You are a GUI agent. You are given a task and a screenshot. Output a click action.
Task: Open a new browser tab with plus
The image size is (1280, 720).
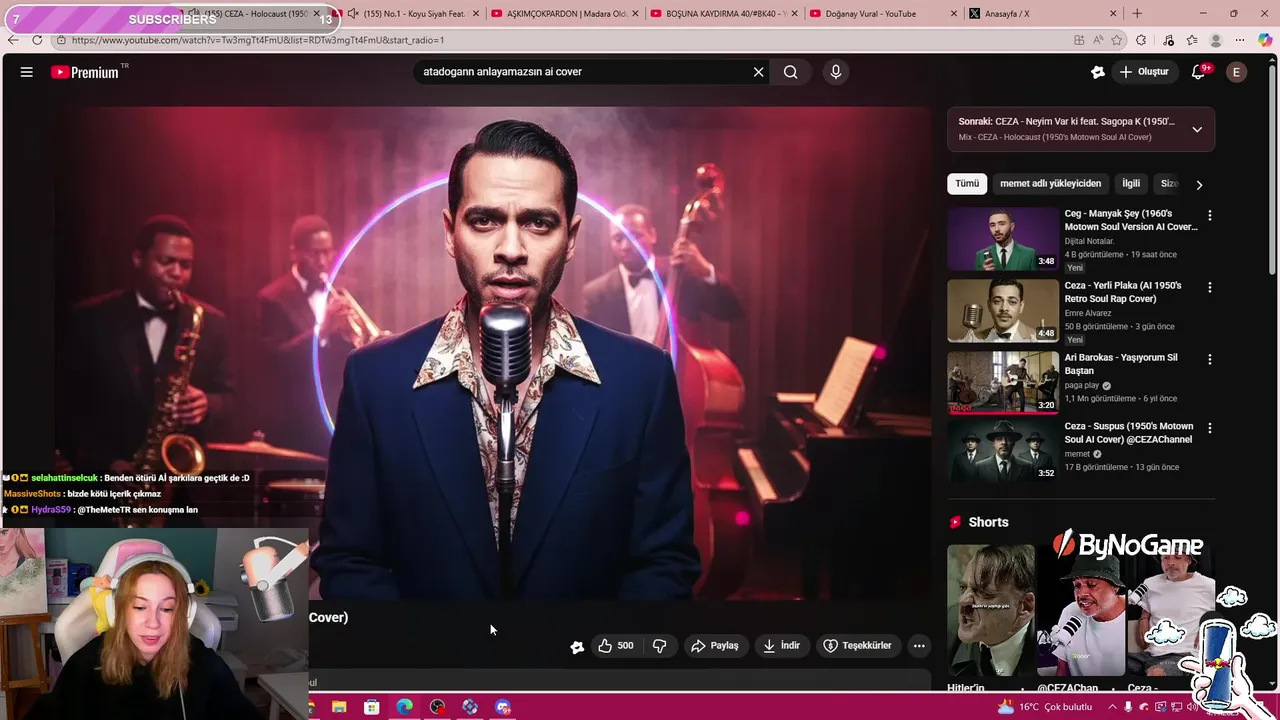(x=1137, y=14)
